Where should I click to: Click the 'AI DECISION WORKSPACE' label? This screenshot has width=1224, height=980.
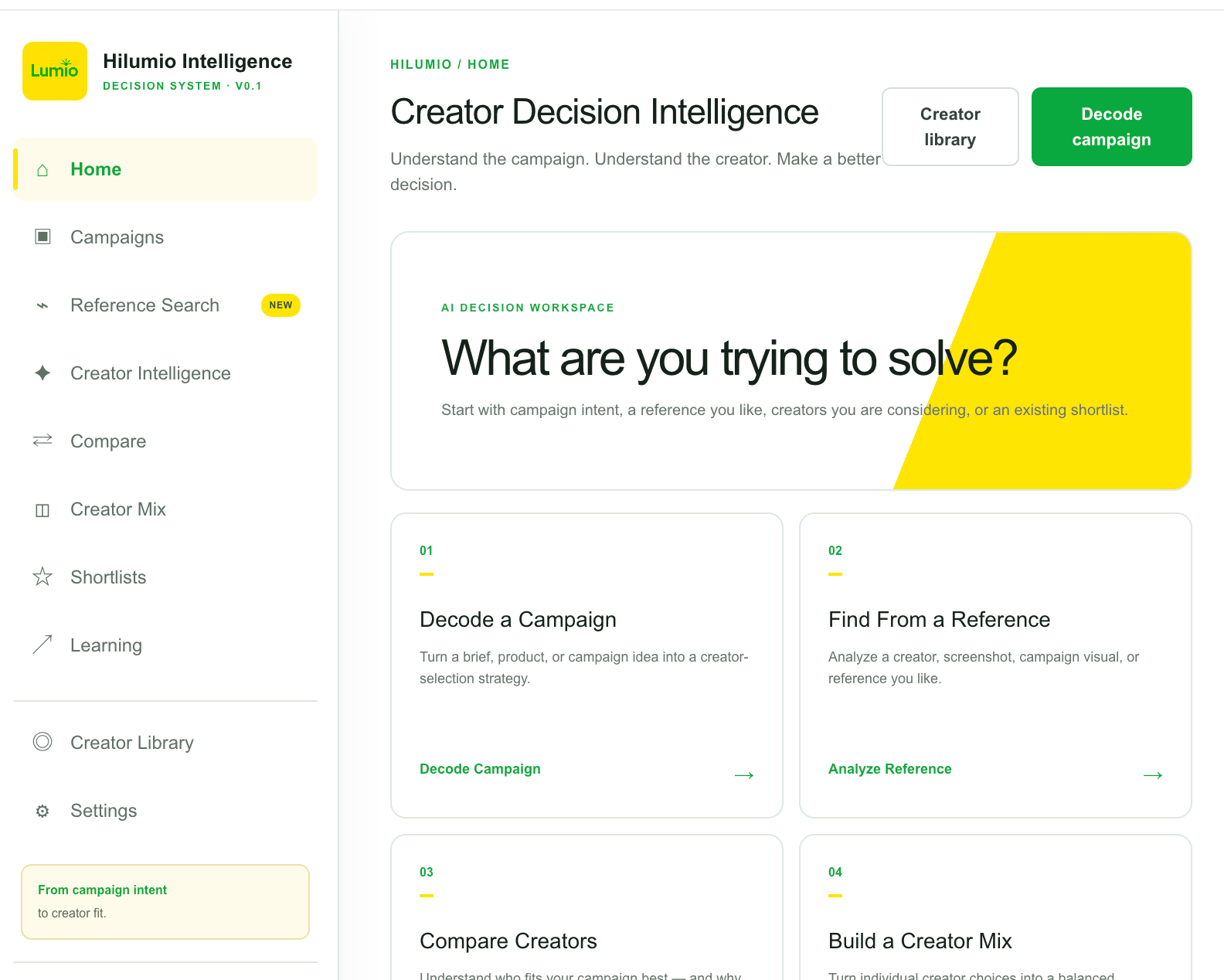(x=528, y=308)
